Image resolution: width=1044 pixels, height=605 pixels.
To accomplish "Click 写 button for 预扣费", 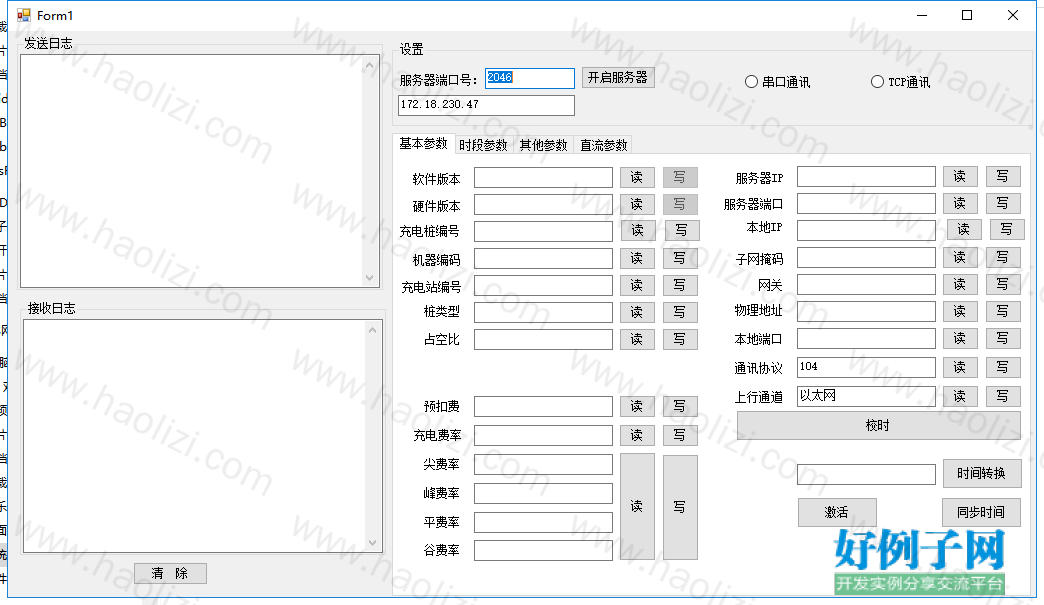I will [x=680, y=406].
